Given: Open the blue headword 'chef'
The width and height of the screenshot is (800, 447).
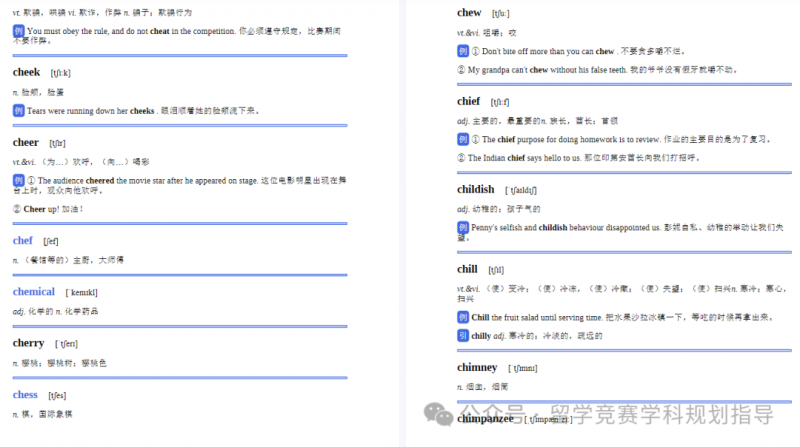Looking at the screenshot, I should click(x=22, y=240).
